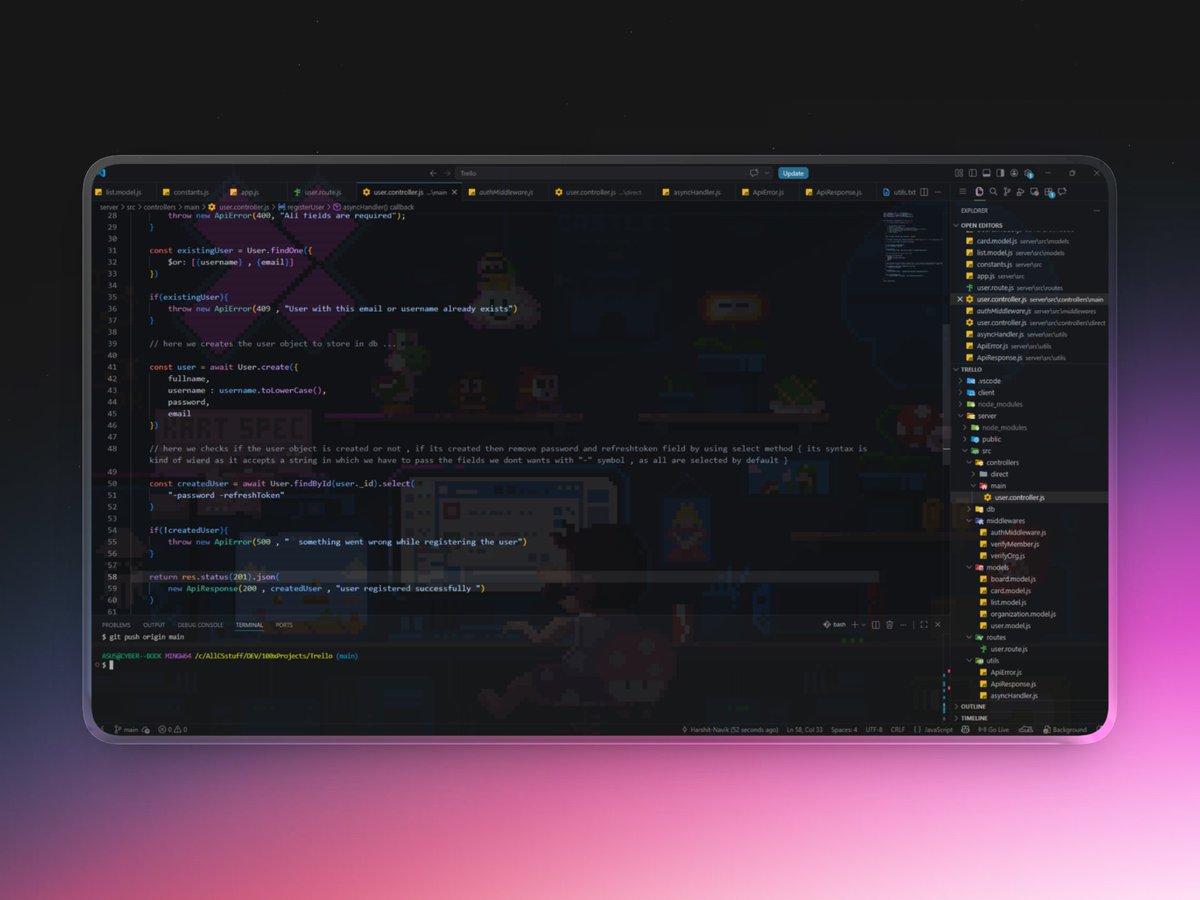
Task: Click controllers in the breadcrumb
Action: tap(160, 206)
